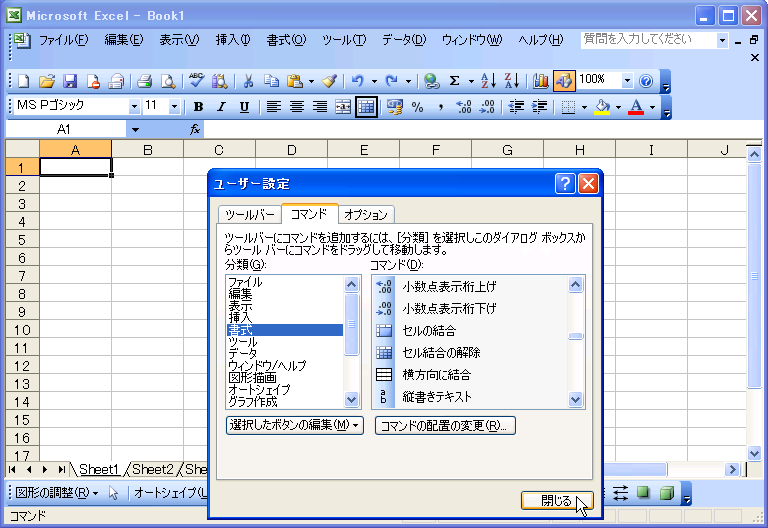Open 図形の調整 drawing menu button
Image resolution: width=768 pixels, height=528 pixels.
point(57,493)
